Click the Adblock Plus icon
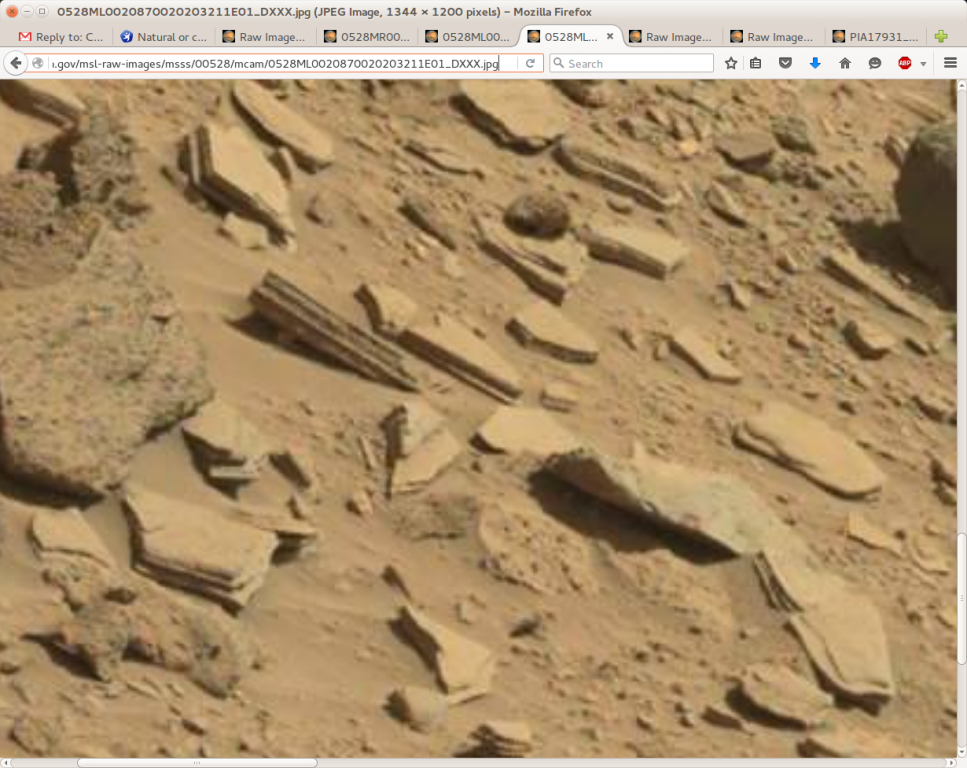This screenshot has height=768, width=967. point(904,63)
